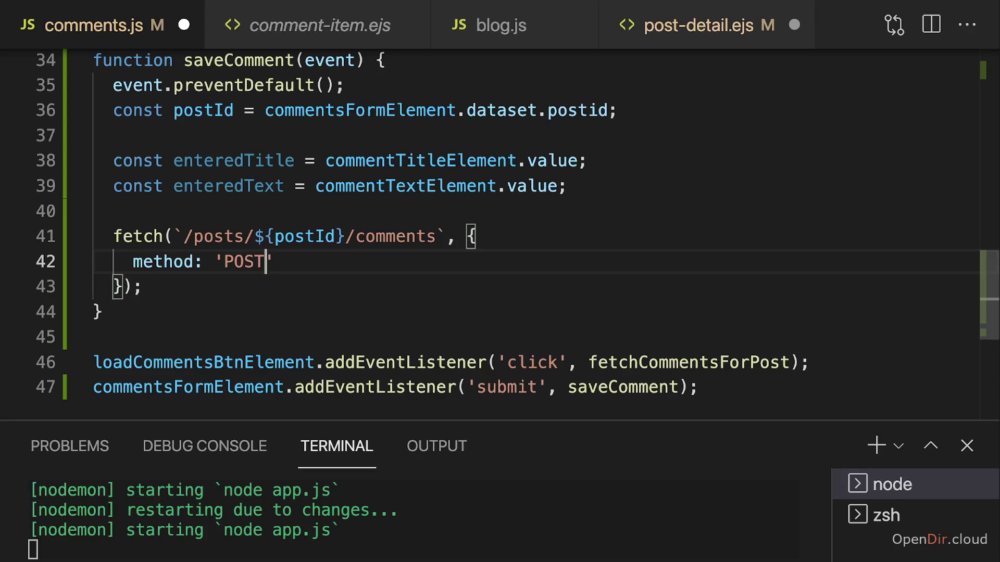
Task: Create a new terminal with plus icon
Action: coord(876,445)
